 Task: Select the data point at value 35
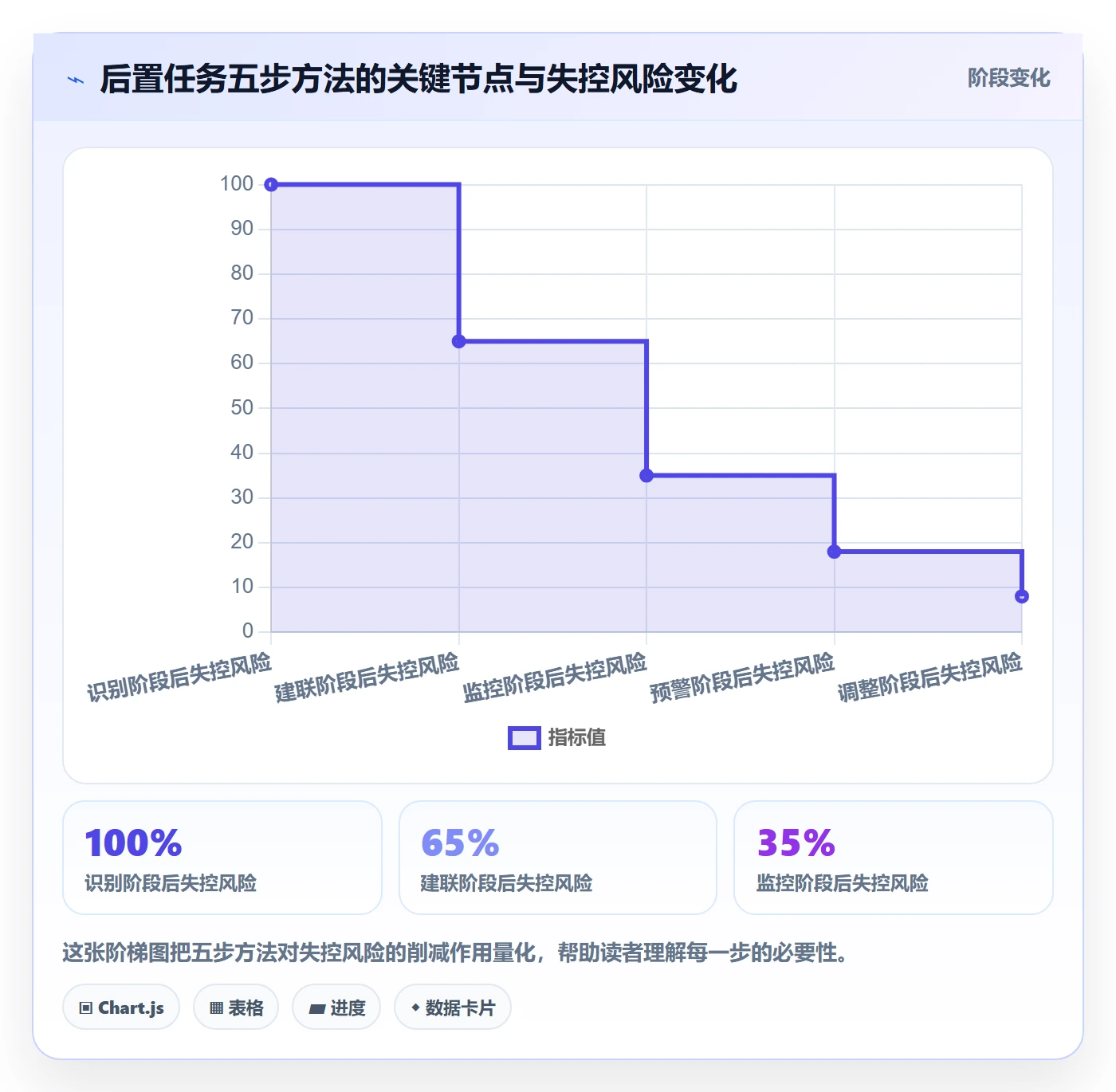coord(646,476)
